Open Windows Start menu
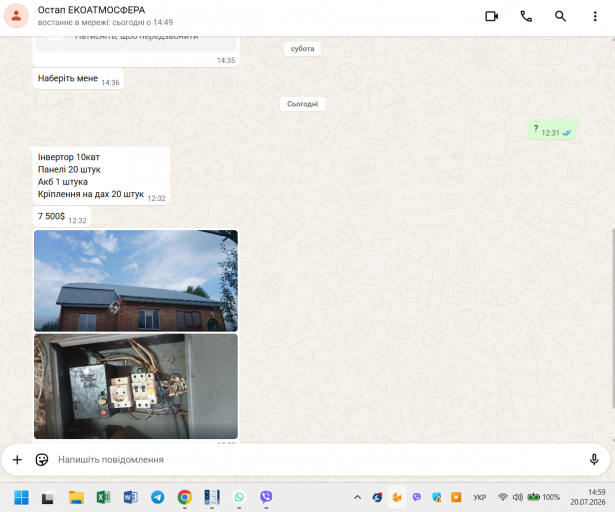Screen dimensions: 615x512 pos(21,497)
